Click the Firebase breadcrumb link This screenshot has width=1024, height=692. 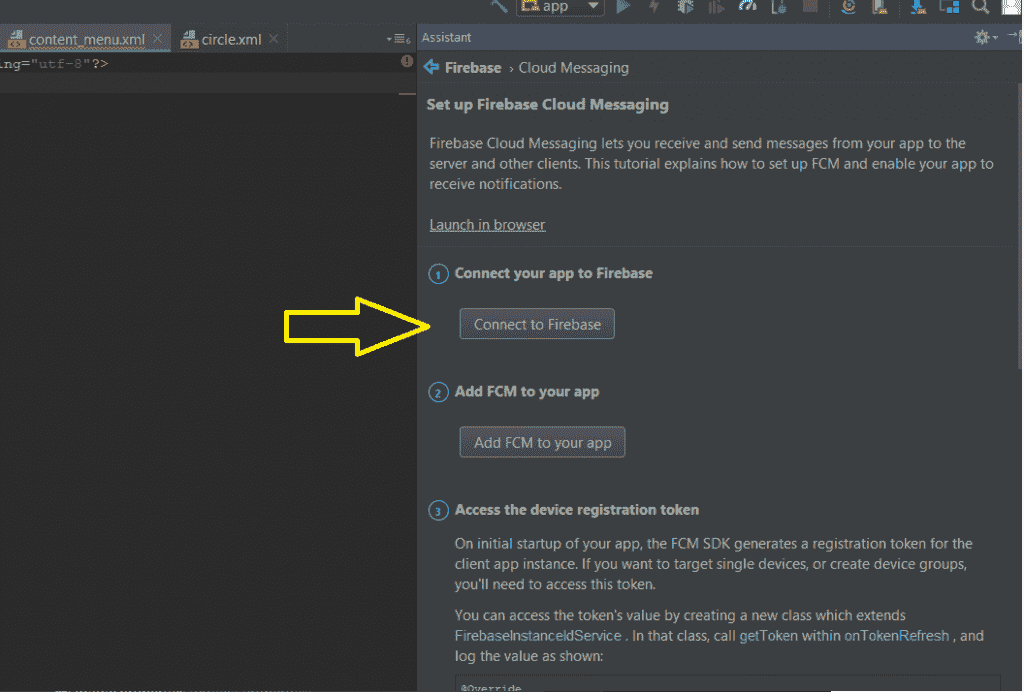click(x=473, y=68)
